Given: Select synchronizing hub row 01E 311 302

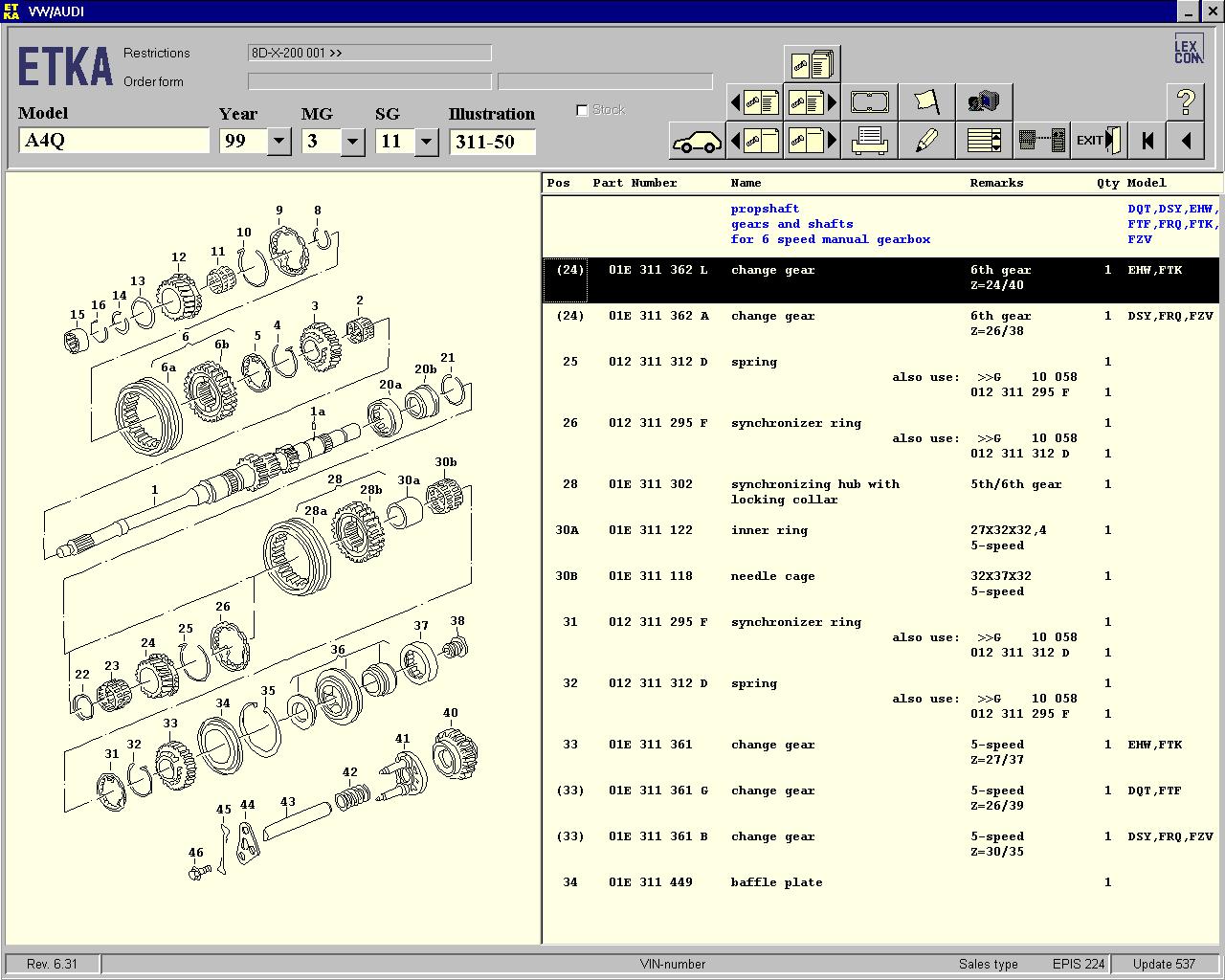Looking at the screenshot, I should tap(882, 492).
